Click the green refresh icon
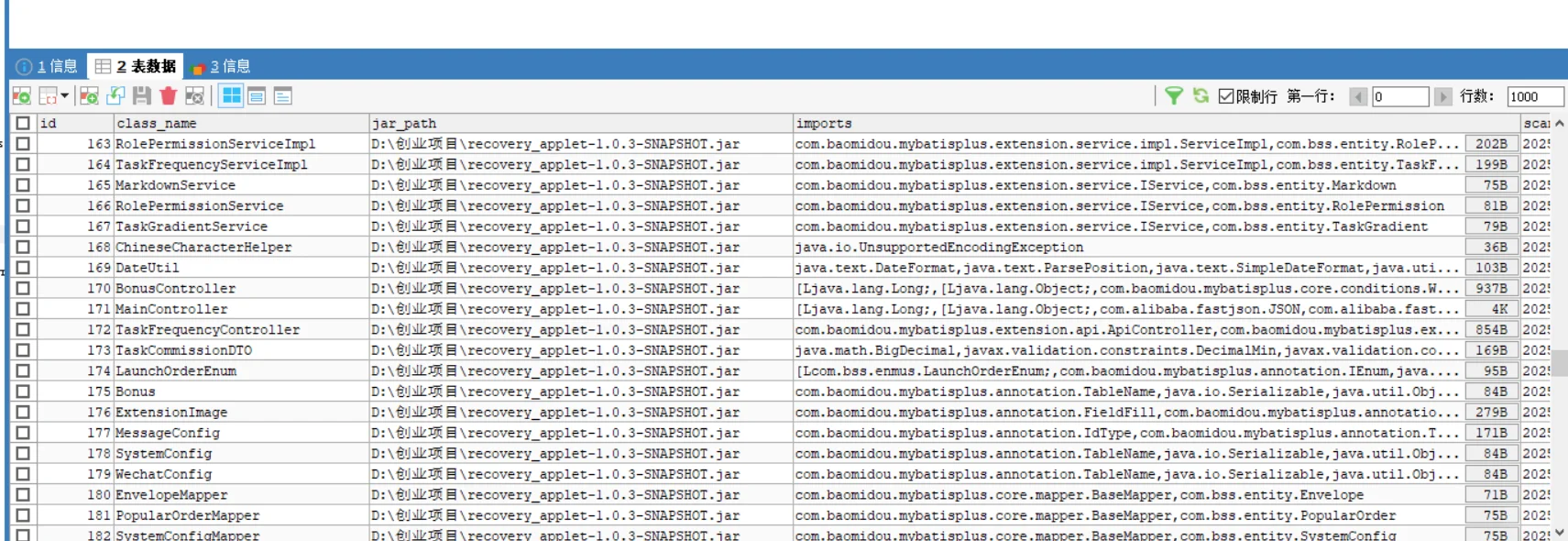Image resolution: width=1568 pixels, height=541 pixels. (x=1201, y=95)
